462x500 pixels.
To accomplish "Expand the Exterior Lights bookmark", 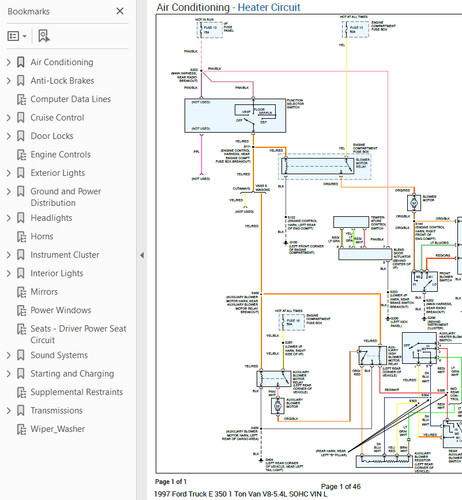I will tap(9, 173).
